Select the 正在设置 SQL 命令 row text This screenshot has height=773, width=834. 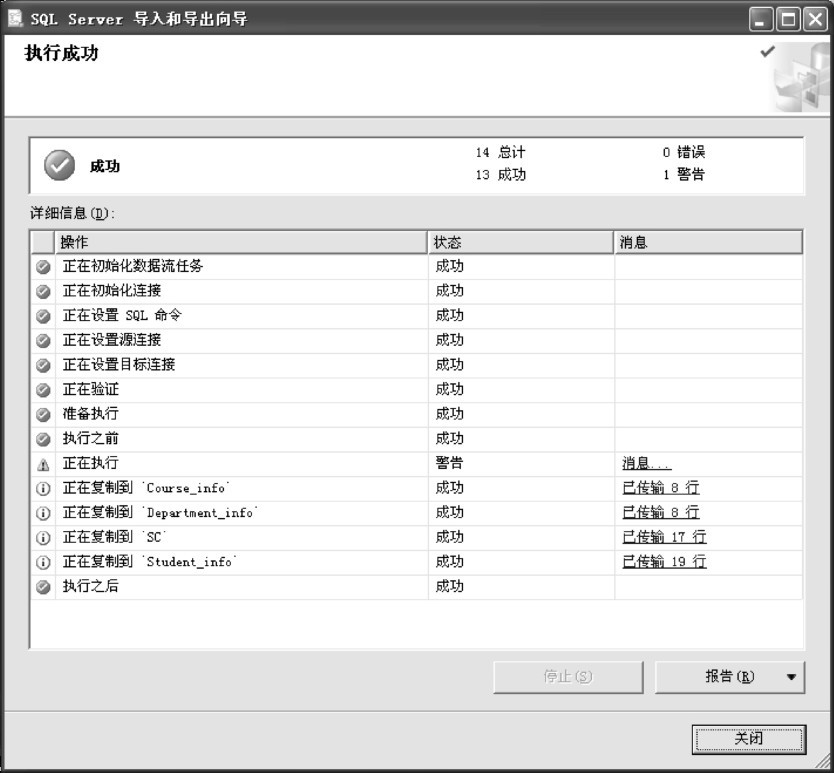122,315
